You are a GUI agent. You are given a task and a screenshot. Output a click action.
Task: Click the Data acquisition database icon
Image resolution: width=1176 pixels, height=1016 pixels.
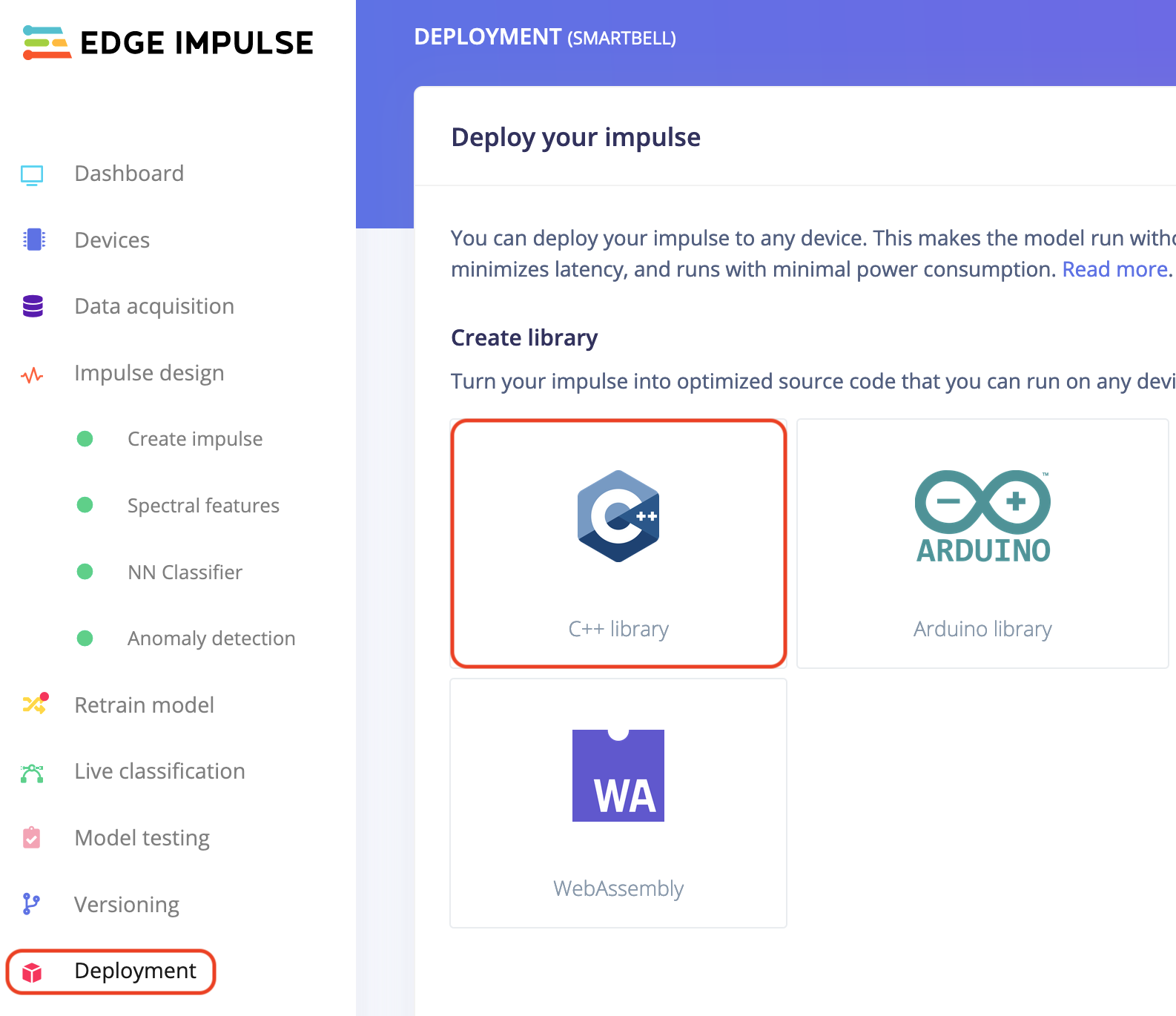33,306
